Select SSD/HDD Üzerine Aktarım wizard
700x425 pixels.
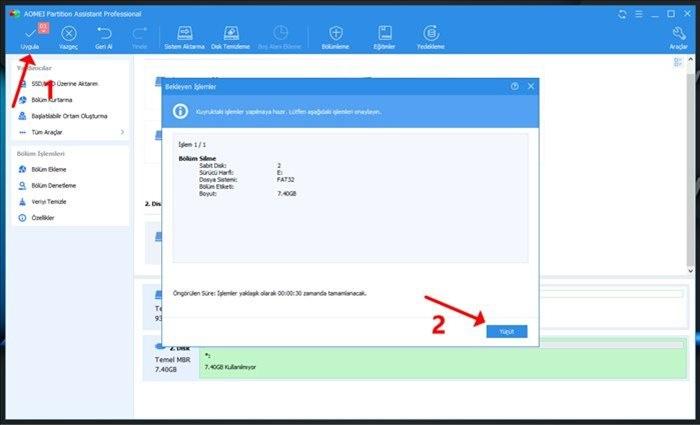point(64,83)
